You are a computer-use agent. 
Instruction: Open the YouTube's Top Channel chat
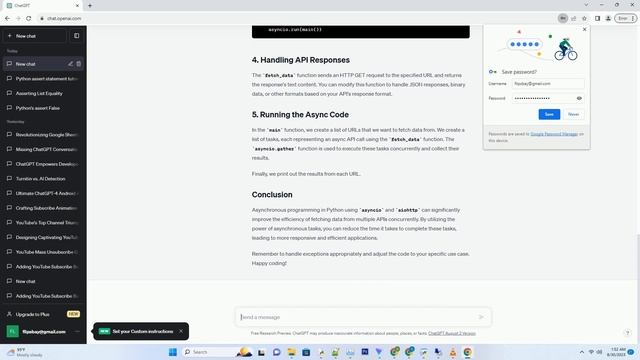[43, 222]
